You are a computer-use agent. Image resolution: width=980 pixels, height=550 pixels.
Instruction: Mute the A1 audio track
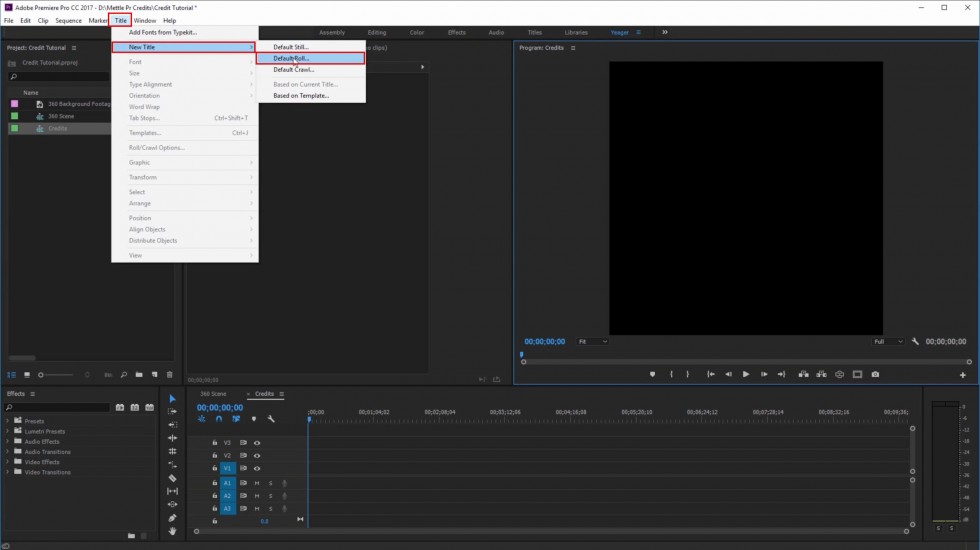coord(257,483)
